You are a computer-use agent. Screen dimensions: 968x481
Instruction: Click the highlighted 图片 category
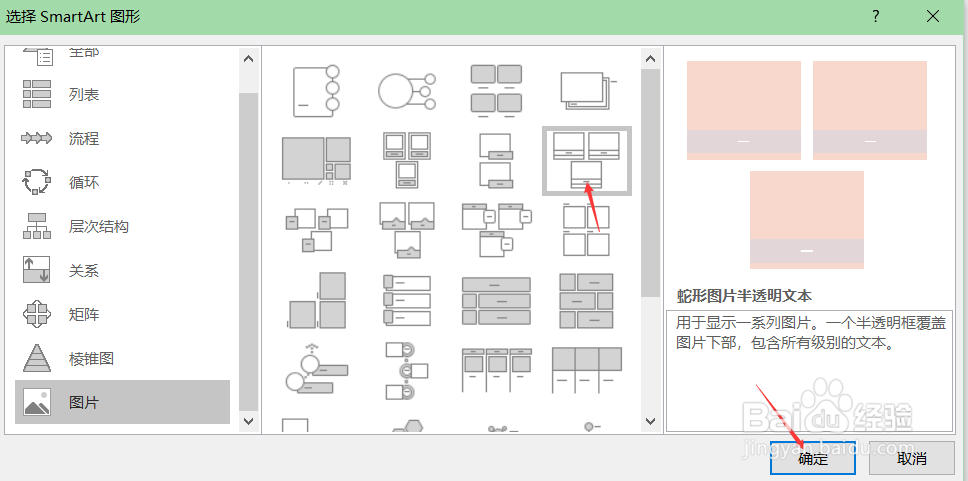coord(122,403)
